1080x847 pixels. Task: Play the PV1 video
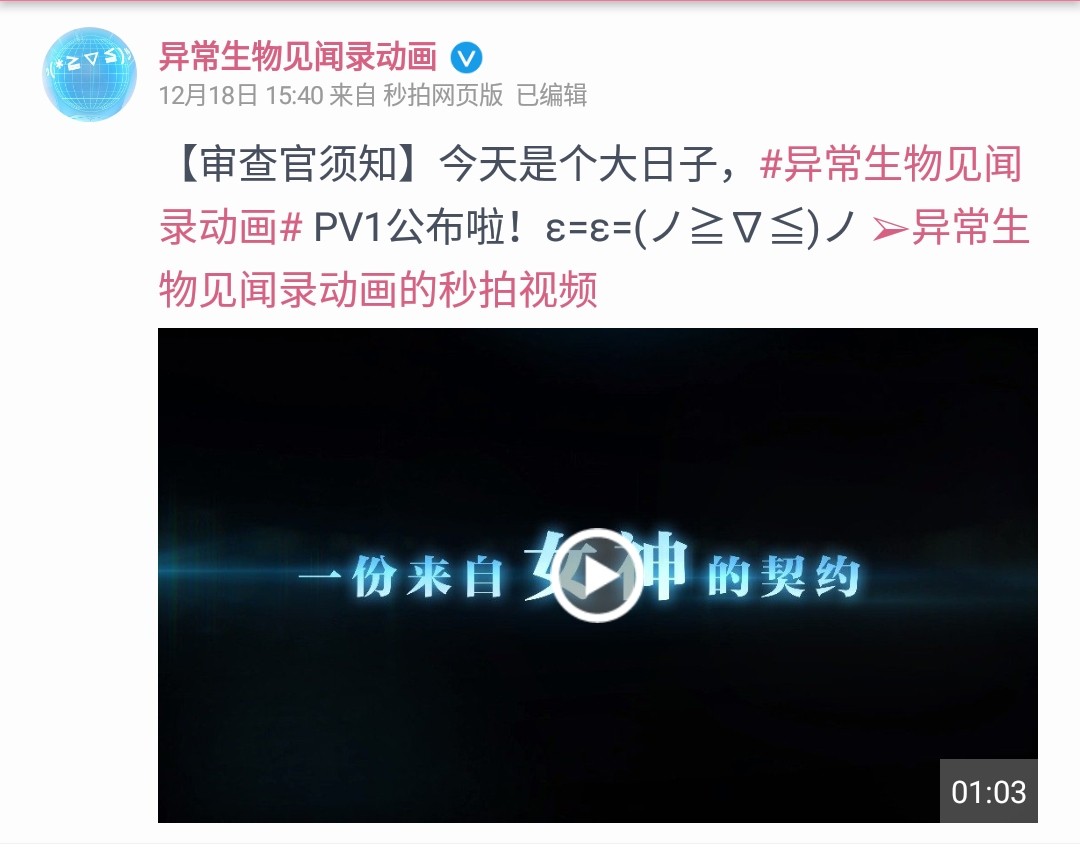click(x=598, y=576)
